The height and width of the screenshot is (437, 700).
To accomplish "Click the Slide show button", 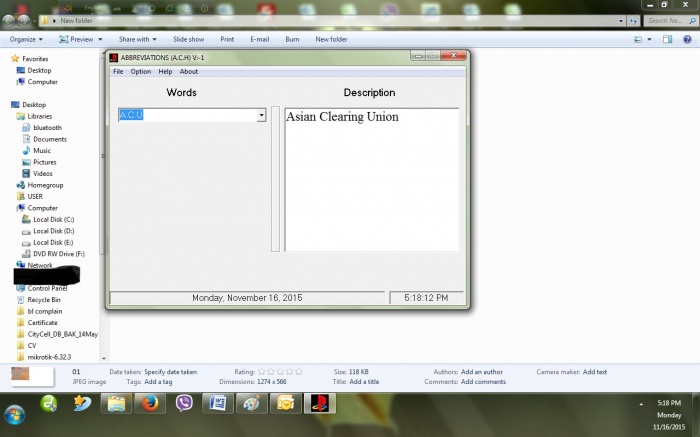I will click(x=189, y=39).
